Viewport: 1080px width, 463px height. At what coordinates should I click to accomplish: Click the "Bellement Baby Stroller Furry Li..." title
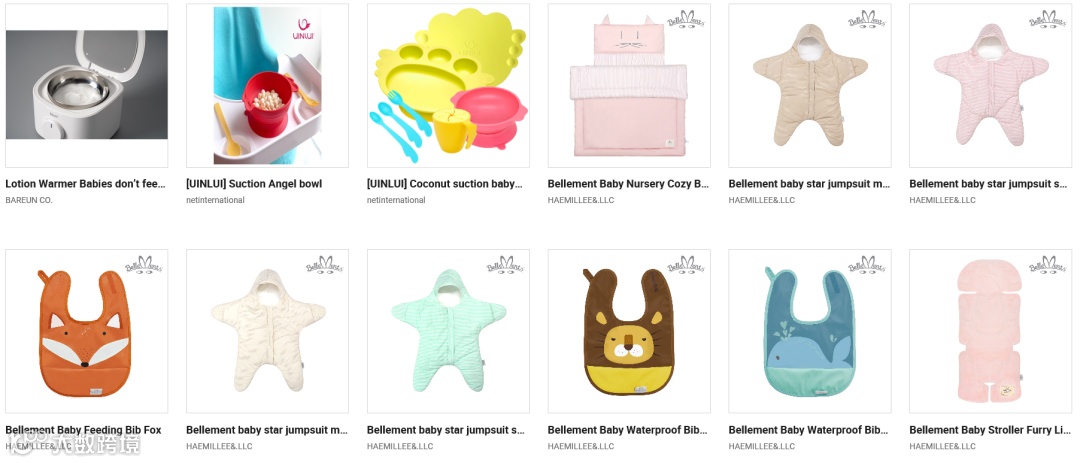click(990, 430)
